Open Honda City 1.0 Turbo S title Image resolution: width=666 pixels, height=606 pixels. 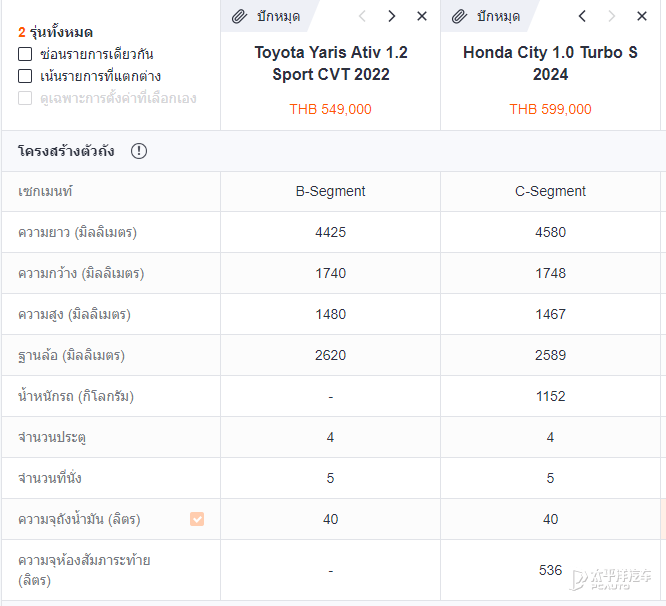coord(550,63)
